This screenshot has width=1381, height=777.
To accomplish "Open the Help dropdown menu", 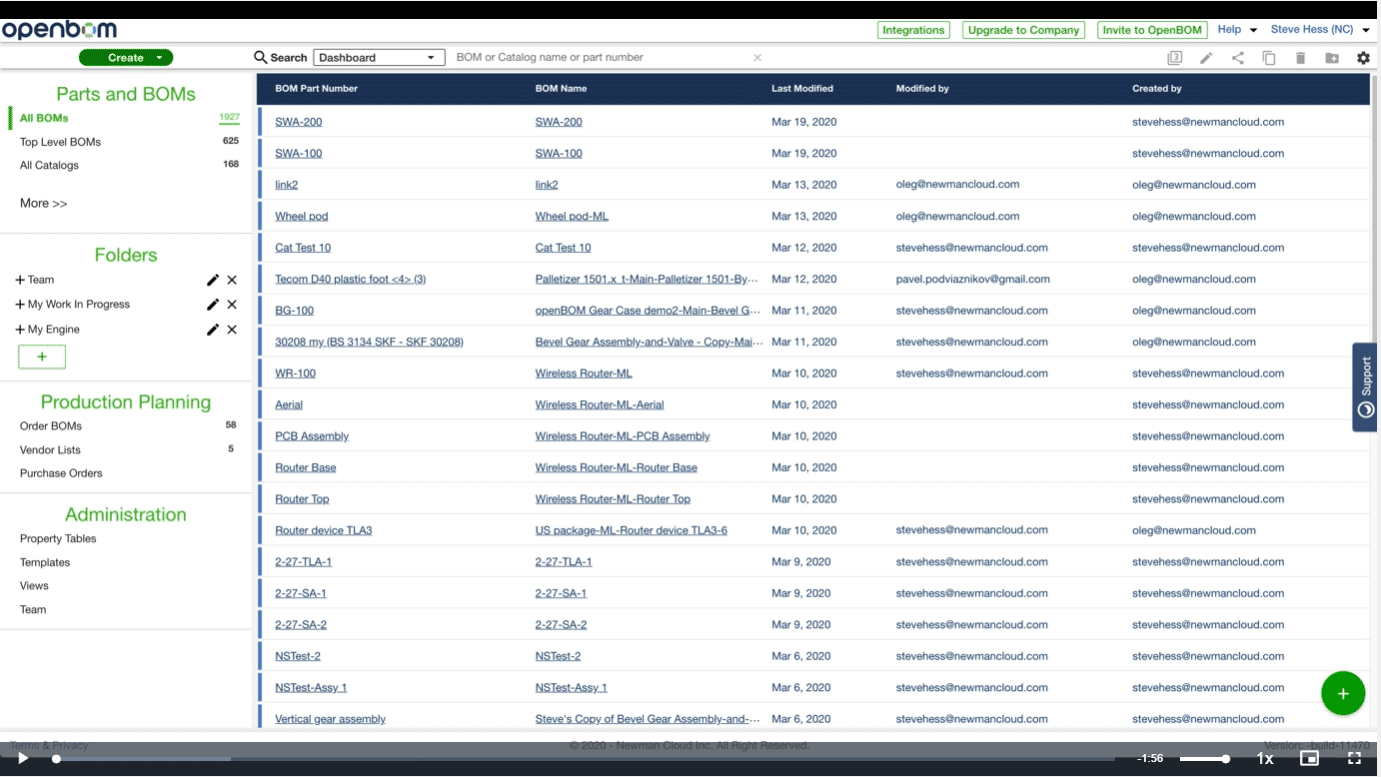I will [1237, 30].
